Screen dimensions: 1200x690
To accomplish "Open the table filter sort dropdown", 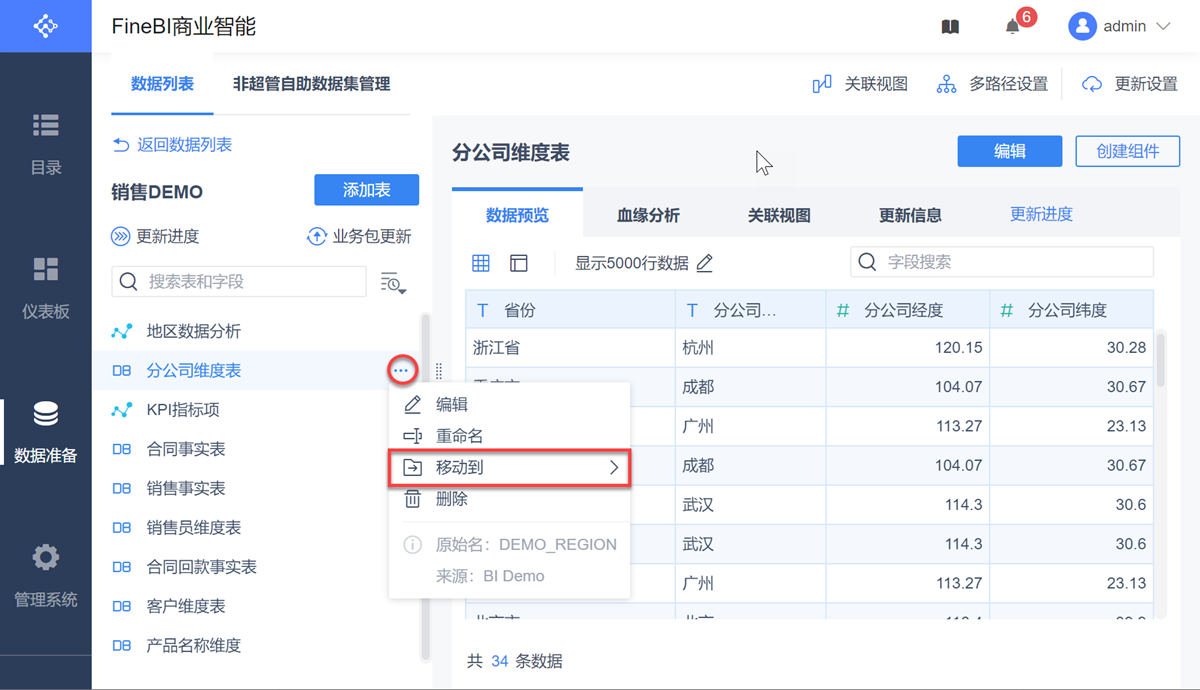I will (x=393, y=283).
